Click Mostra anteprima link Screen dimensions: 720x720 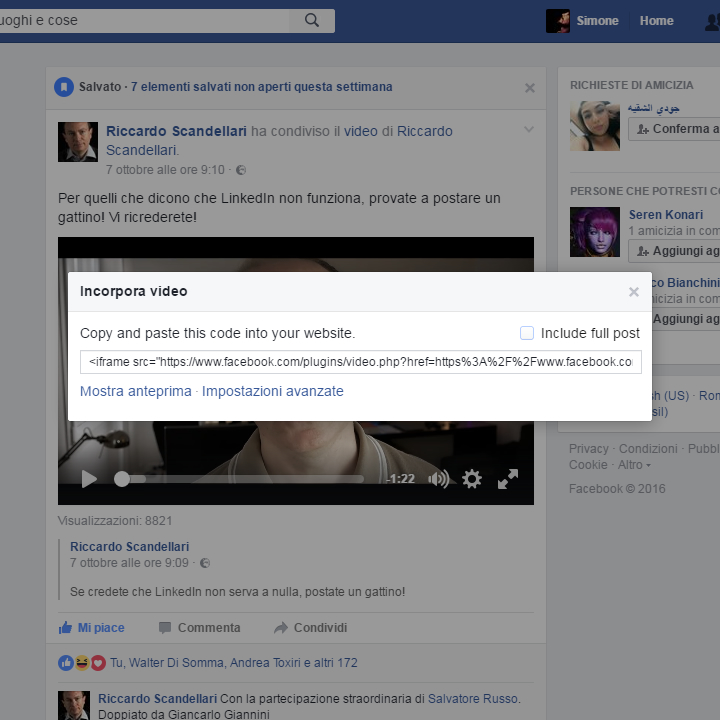135,391
